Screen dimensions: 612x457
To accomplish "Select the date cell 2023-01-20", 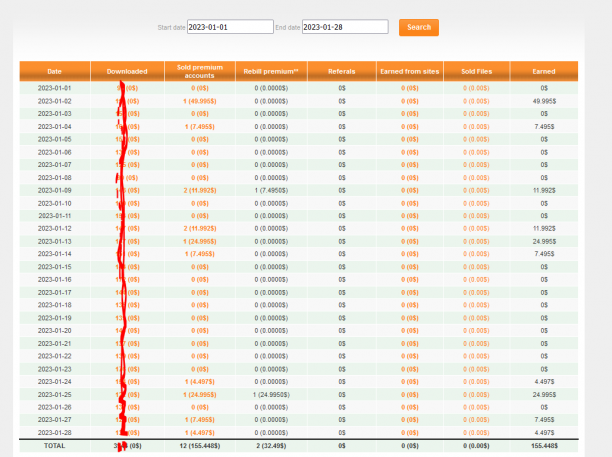I will 55,331.
